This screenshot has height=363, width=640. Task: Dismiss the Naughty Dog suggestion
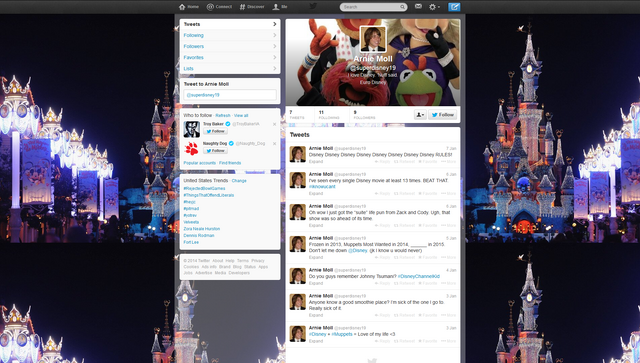[274, 144]
